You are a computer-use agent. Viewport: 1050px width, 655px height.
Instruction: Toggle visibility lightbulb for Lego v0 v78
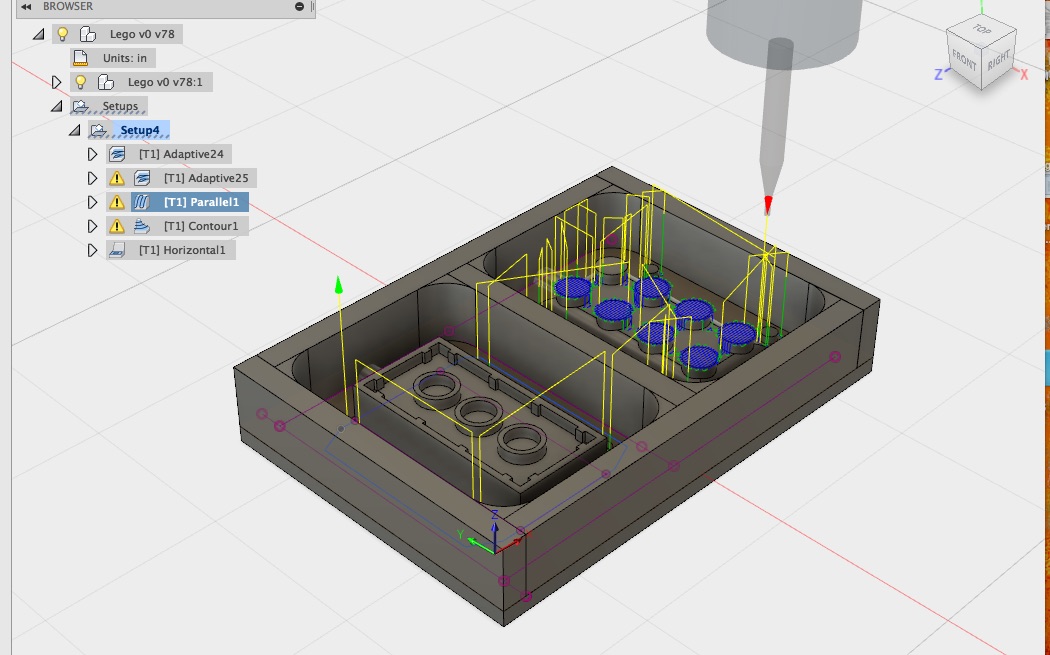pyautogui.click(x=62, y=33)
